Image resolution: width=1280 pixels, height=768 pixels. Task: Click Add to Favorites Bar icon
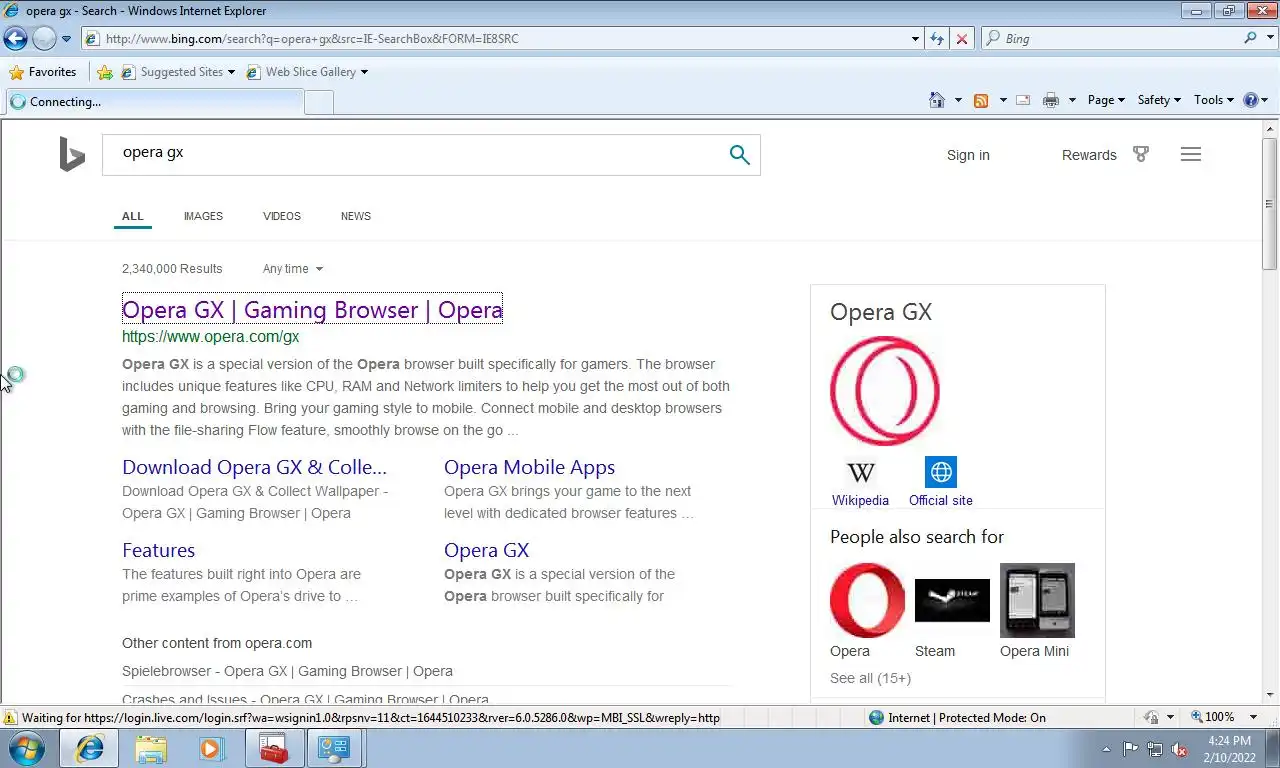pos(105,72)
